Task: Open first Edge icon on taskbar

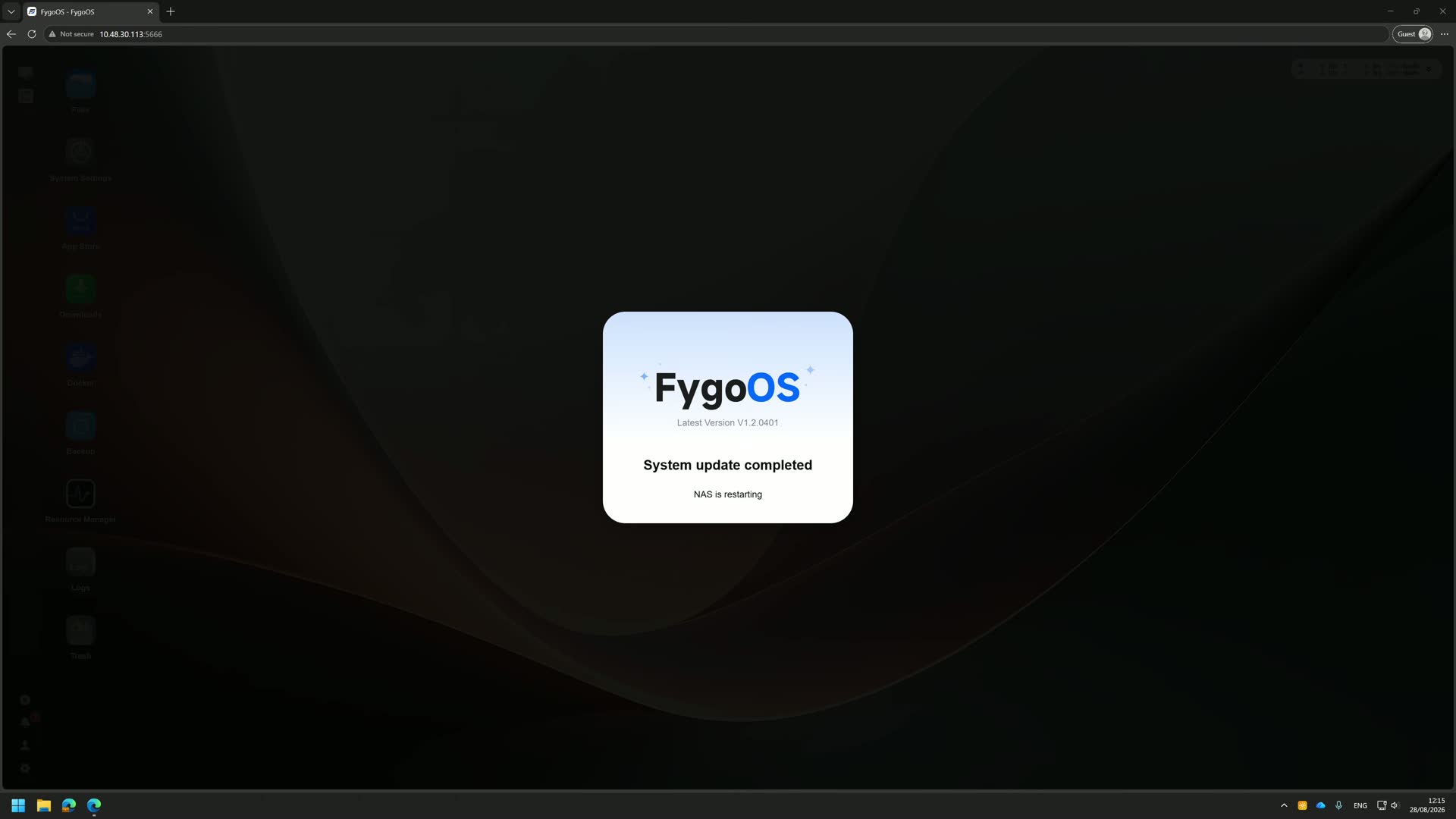Action: coord(69,805)
